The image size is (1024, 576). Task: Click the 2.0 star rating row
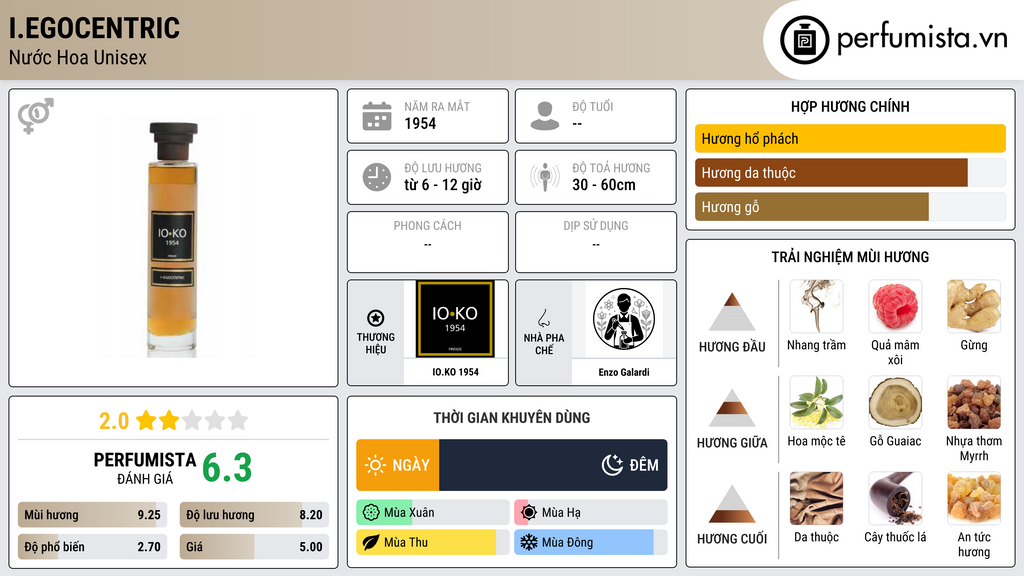(x=173, y=421)
